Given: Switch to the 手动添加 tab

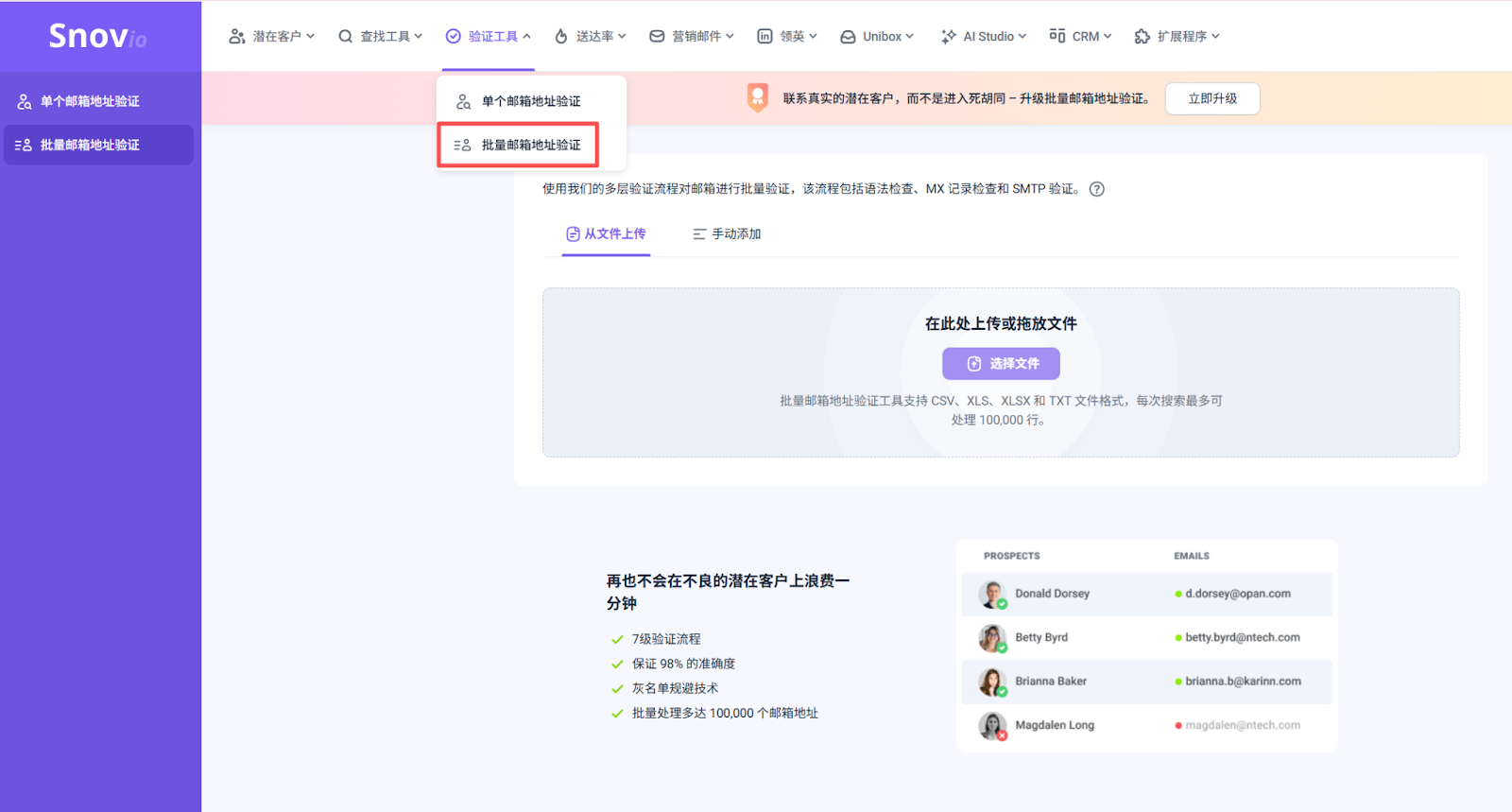Looking at the screenshot, I should (x=727, y=233).
